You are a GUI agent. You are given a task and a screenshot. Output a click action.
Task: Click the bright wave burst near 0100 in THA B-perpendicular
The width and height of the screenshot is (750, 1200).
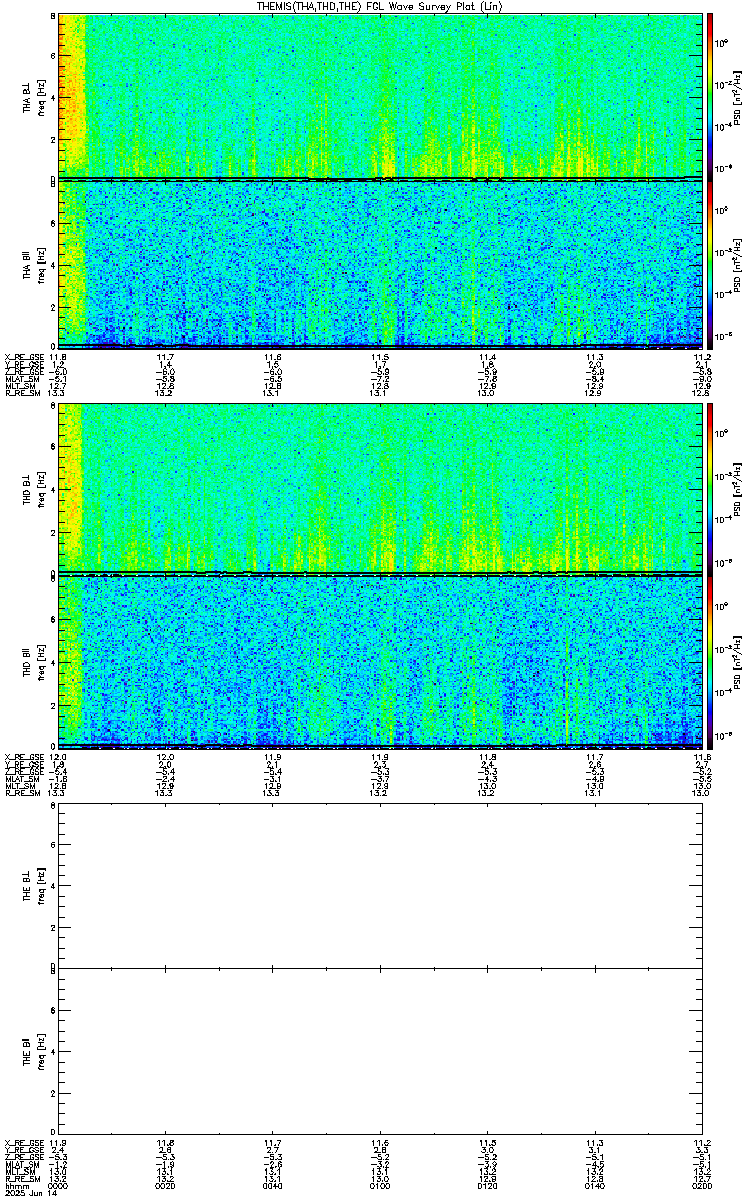pos(384,160)
